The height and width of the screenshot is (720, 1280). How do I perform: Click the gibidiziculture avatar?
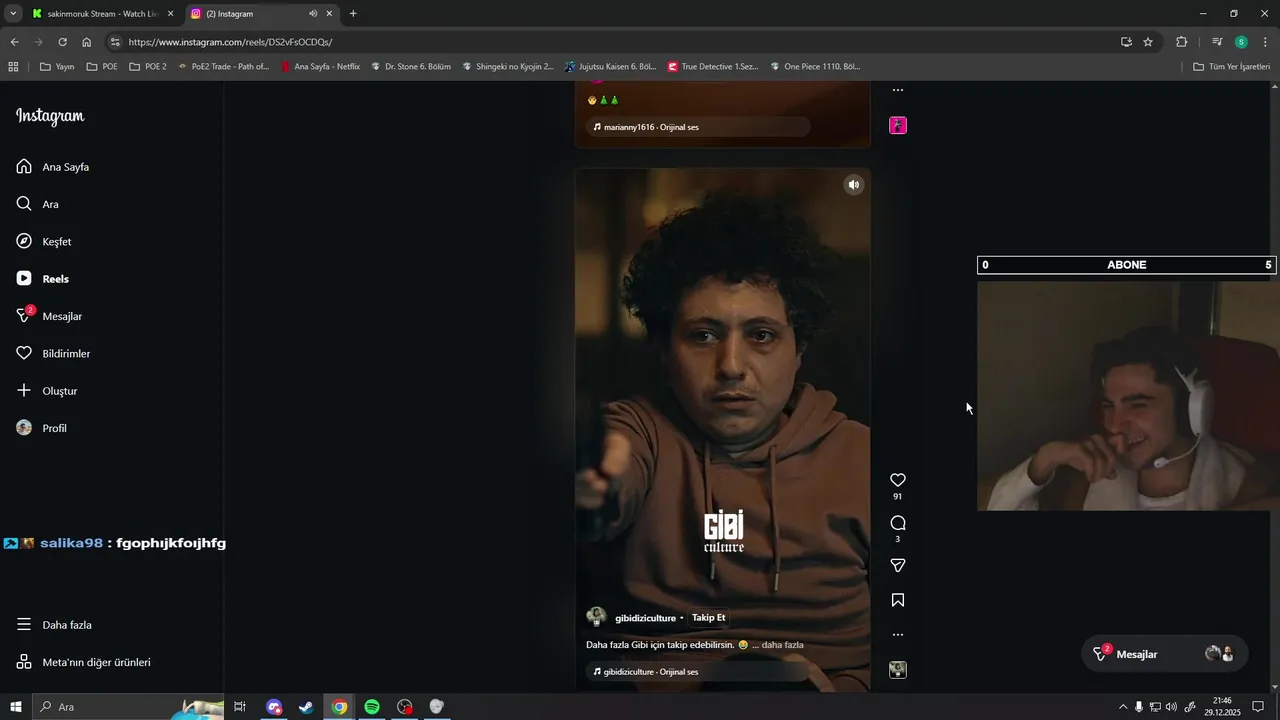click(596, 617)
